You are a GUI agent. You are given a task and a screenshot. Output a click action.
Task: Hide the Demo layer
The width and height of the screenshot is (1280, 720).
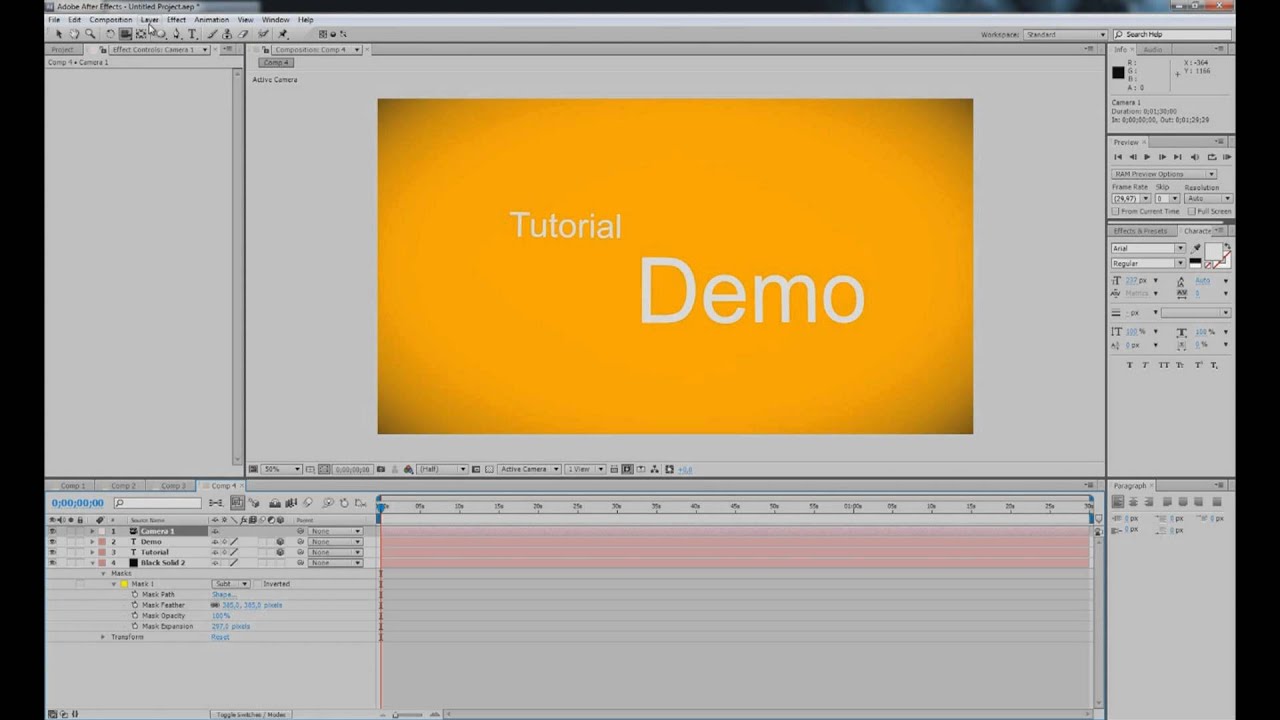tap(52, 542)
